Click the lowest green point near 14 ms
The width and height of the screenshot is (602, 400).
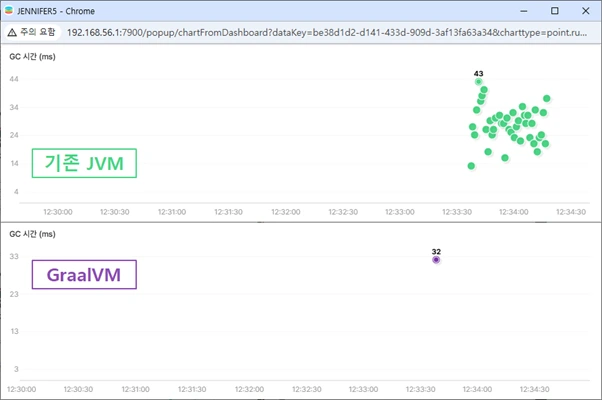(x=471, y=166)
